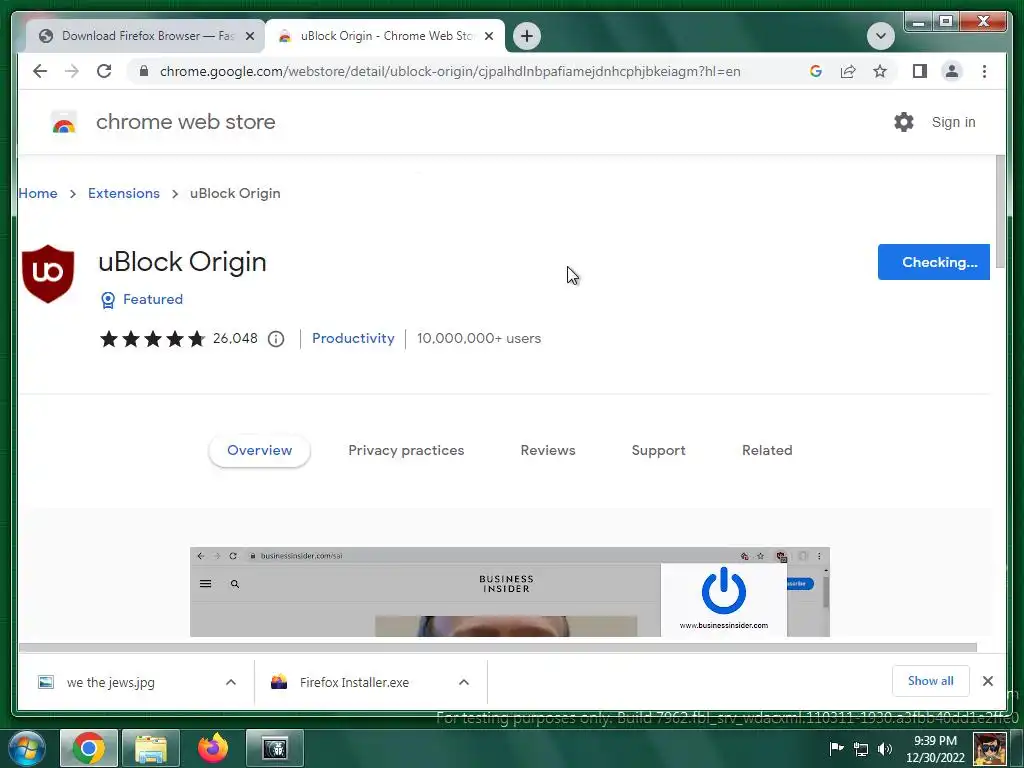Open the Google icon in address bar

816,71
